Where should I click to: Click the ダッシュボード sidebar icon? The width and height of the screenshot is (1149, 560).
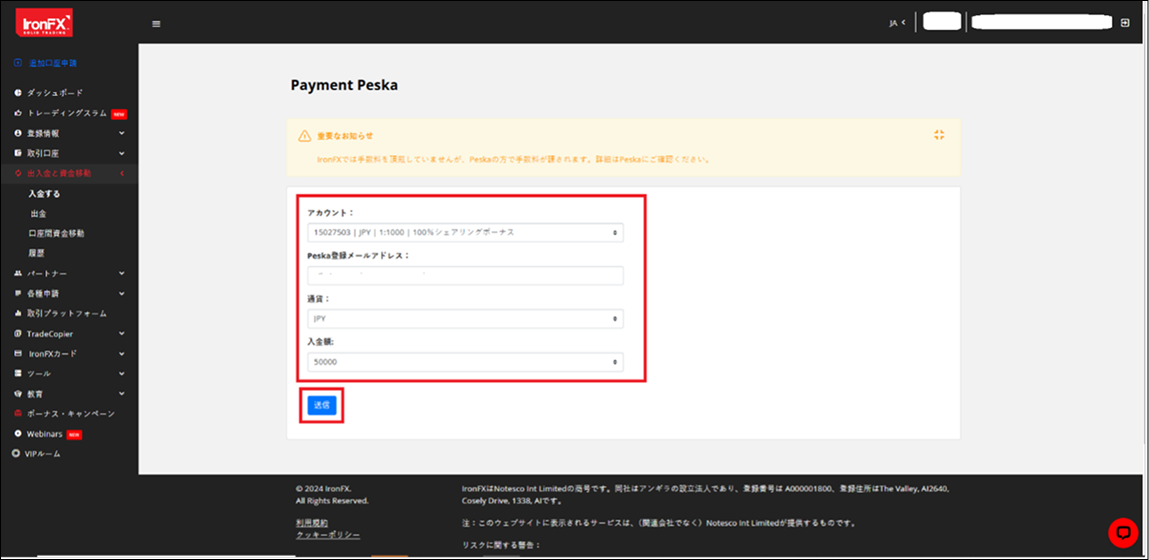click(x=18, y=93)
